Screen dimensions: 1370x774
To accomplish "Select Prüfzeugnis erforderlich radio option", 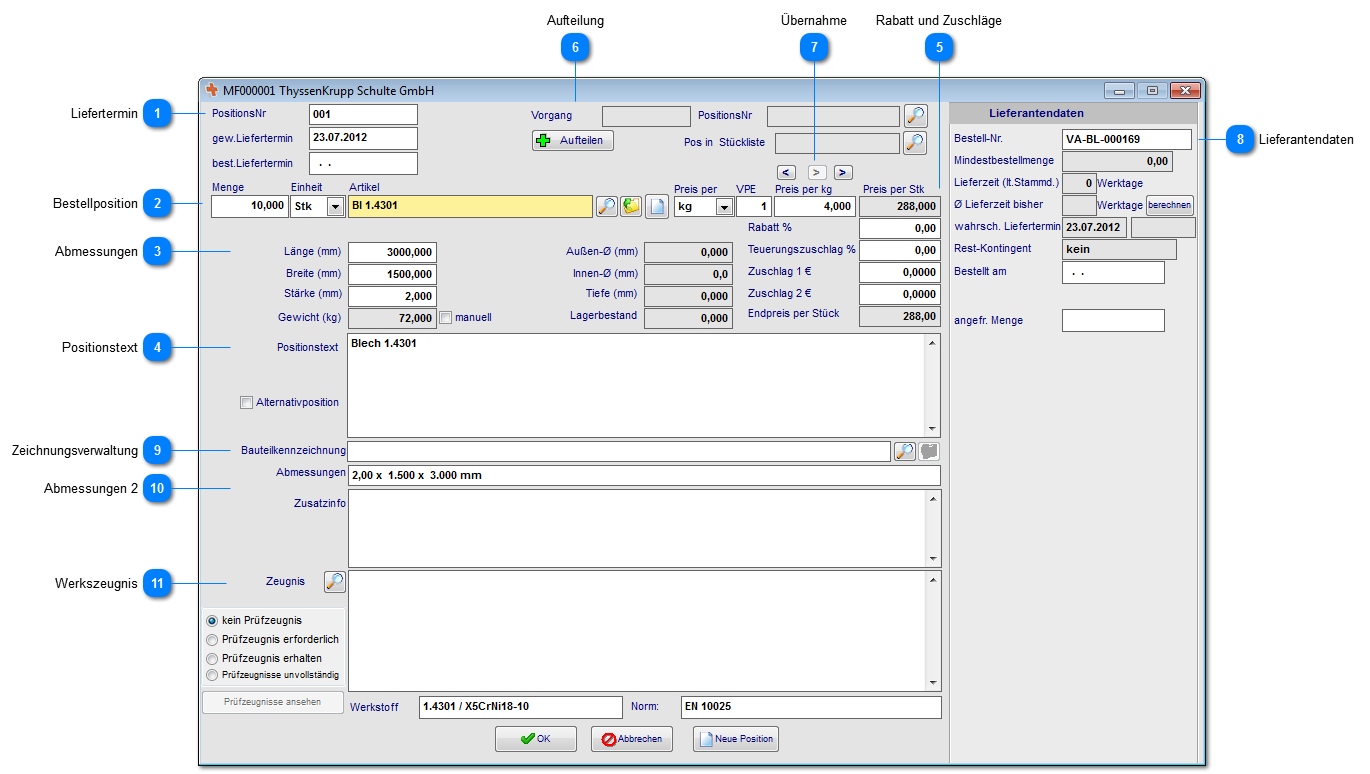I will coord(212,640).
